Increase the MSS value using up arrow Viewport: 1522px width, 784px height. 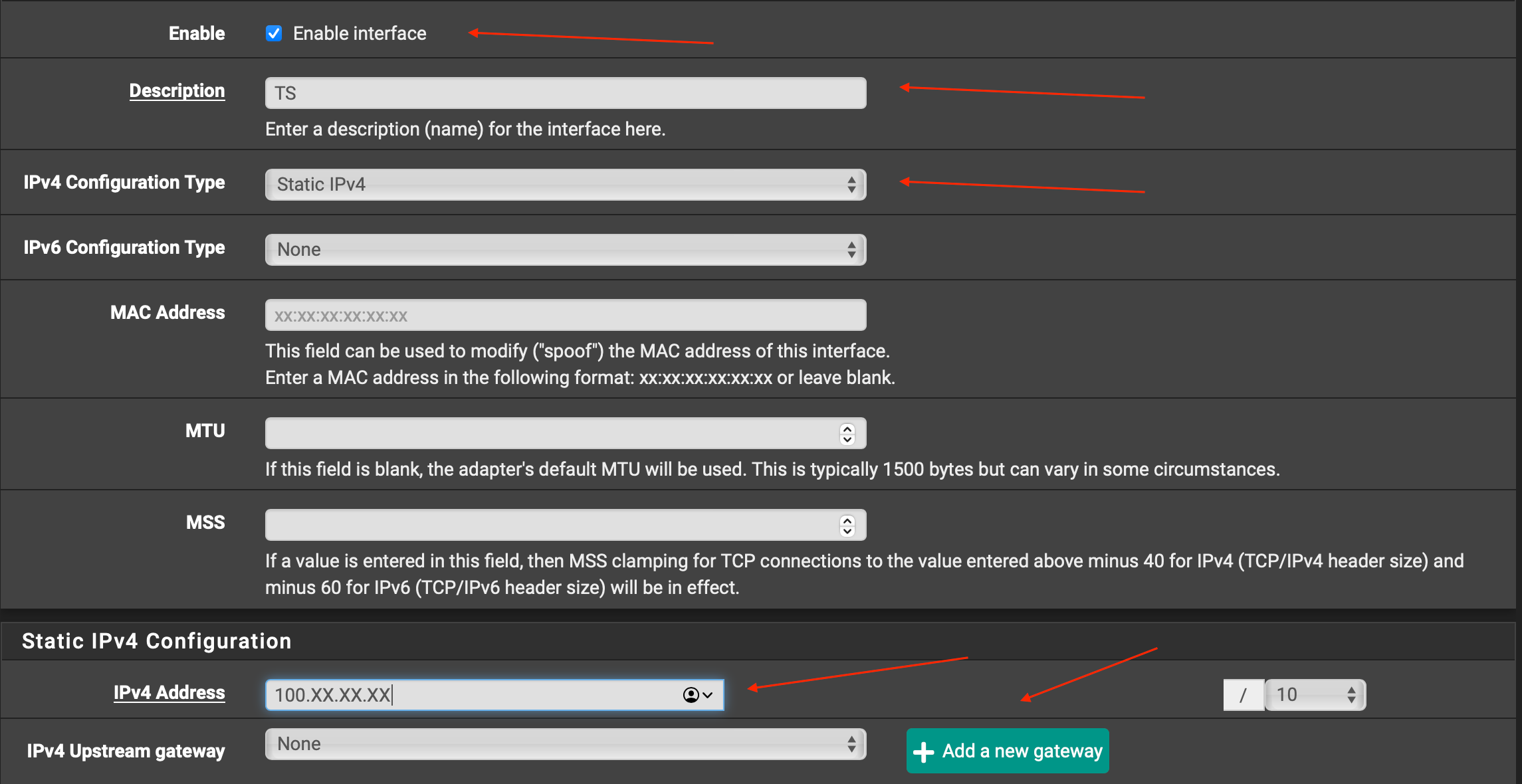(x=847, y=520)
